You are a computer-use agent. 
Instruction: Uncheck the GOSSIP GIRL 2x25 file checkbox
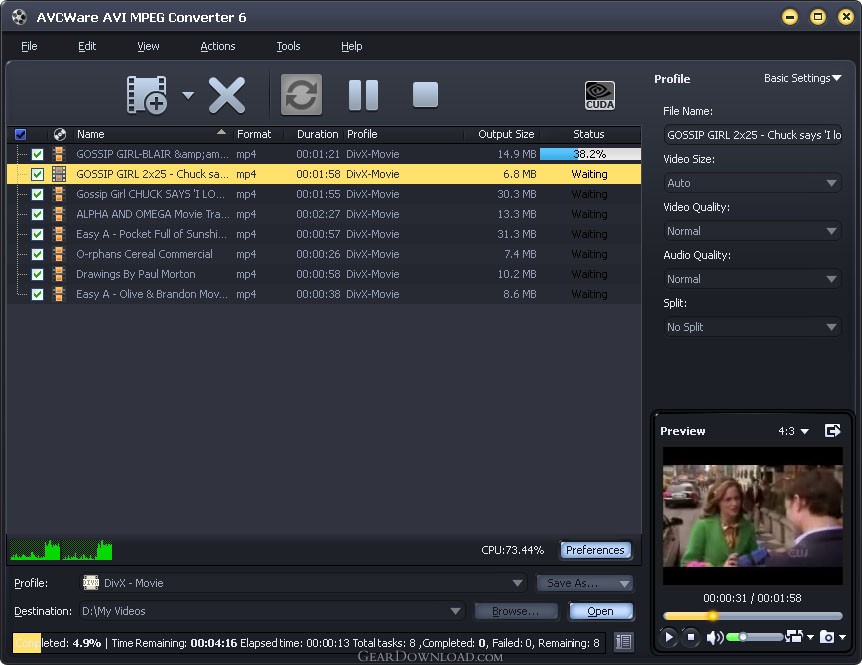point(37,174)
